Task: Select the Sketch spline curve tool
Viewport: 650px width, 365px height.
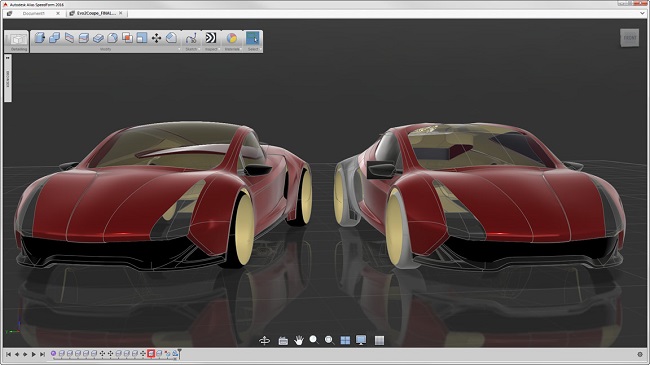Action: 191,38
